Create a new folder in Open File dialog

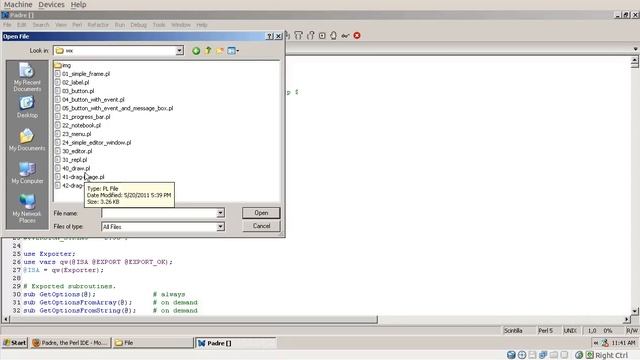(220, 51)
